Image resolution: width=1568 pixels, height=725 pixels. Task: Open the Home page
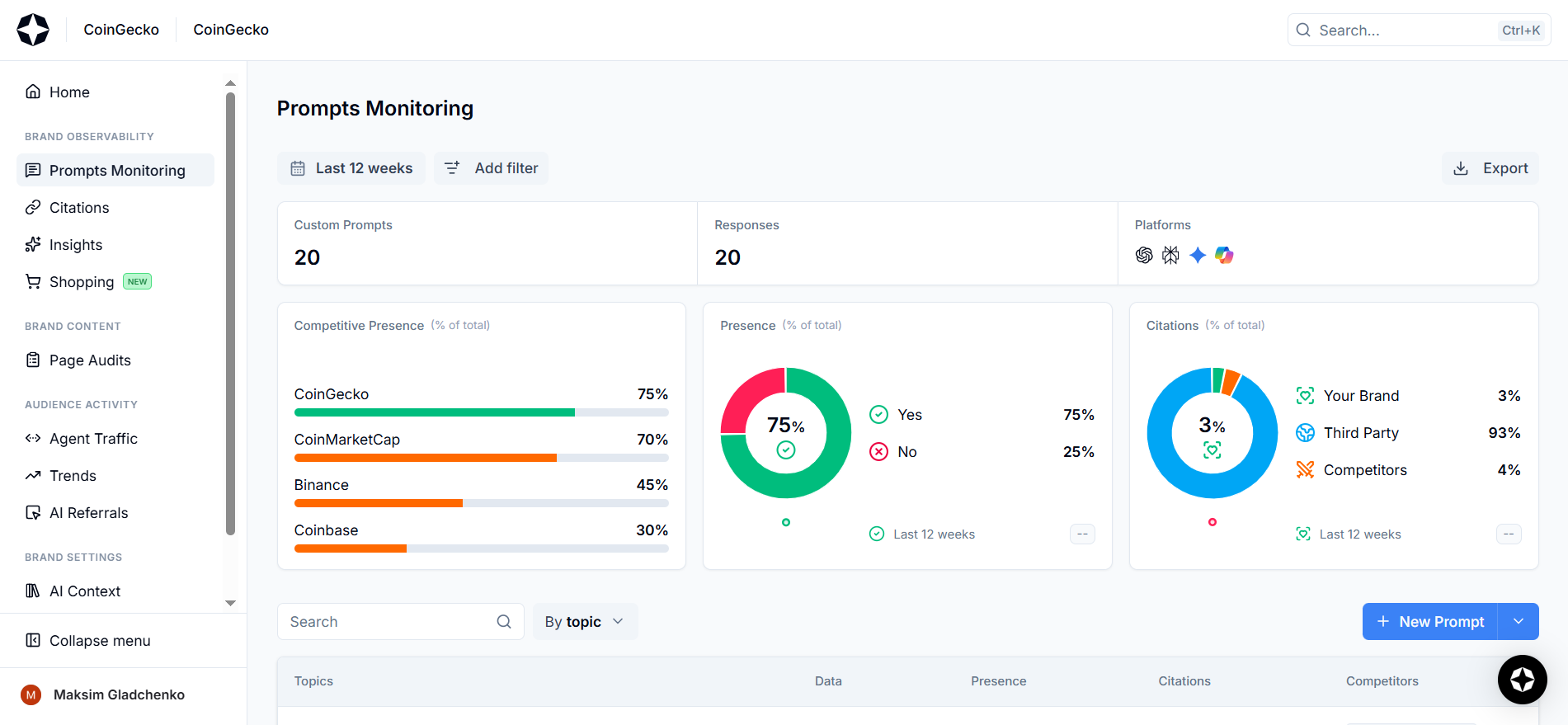tap(115, 92)
